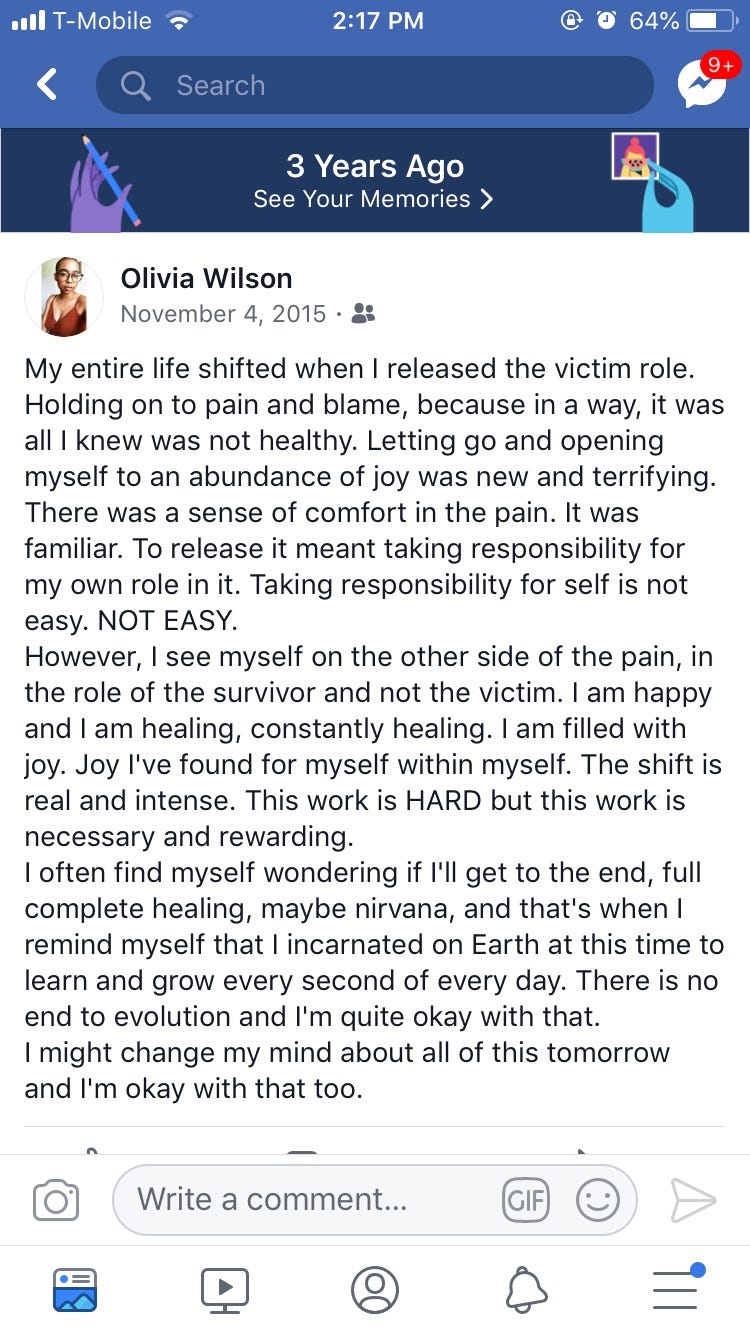Open camera icon for comment
This screenshot has width=750, height=1334.
pos(56,1200)
